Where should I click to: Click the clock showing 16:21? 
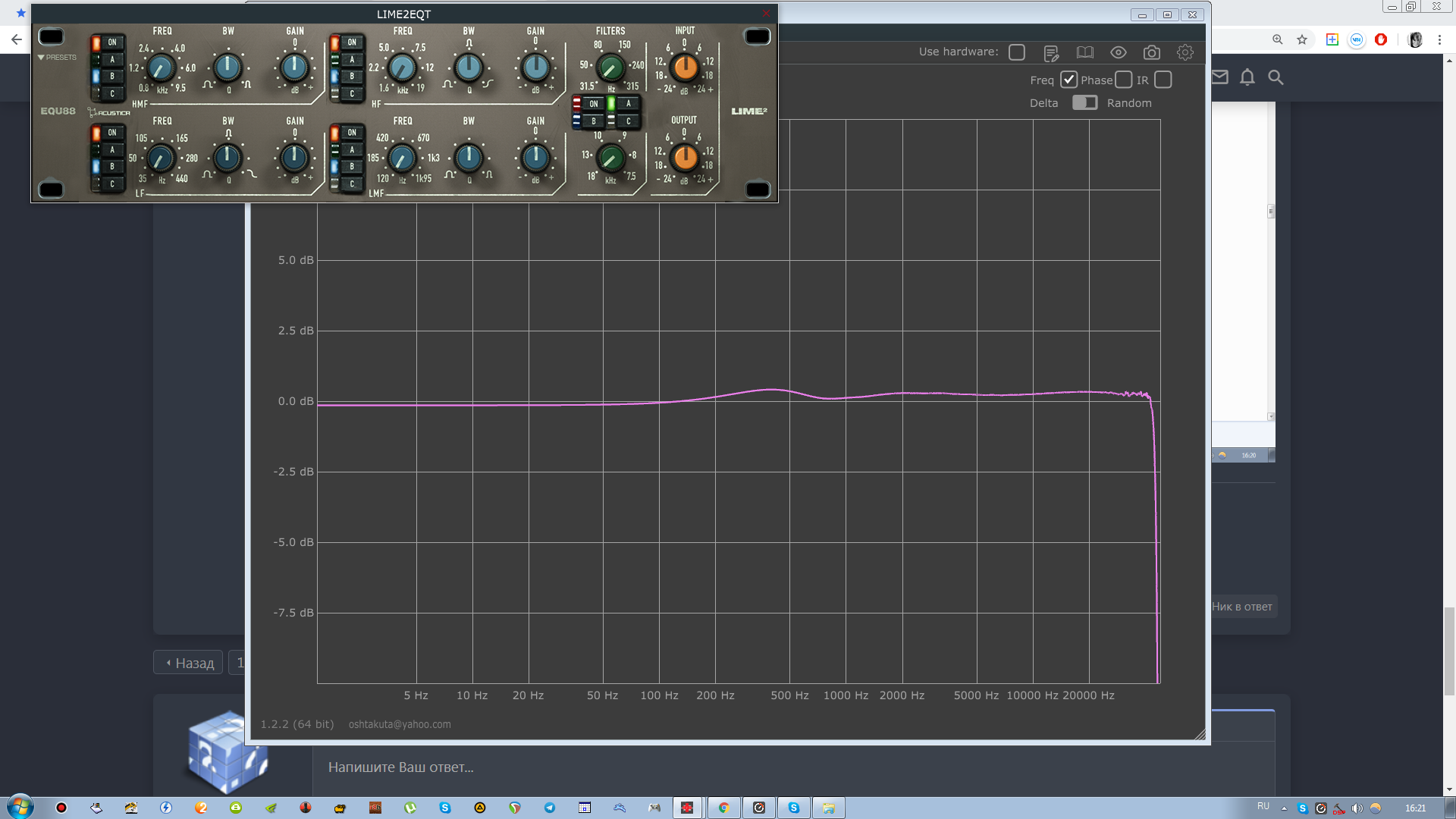click(1415, 808)
